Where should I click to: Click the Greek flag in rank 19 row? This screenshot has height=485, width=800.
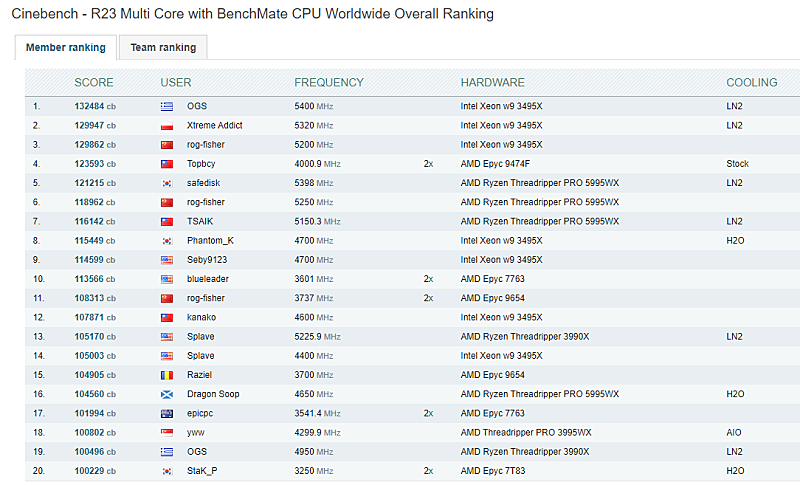coord(167,452)
